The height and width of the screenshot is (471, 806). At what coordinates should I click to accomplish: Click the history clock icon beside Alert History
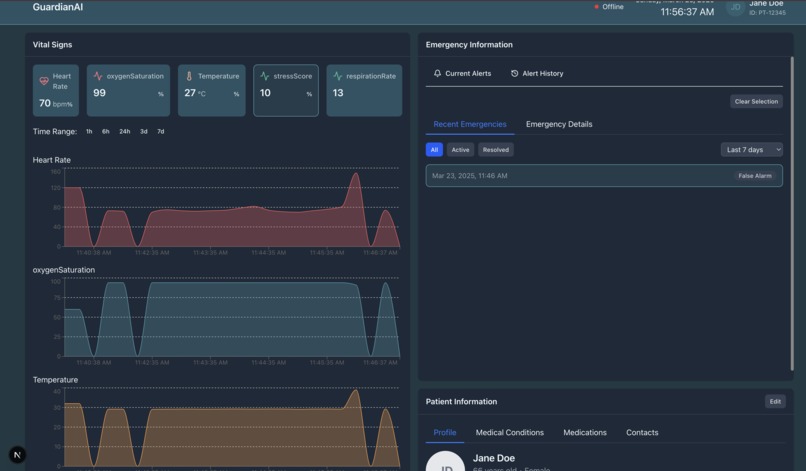click(515, 74)
